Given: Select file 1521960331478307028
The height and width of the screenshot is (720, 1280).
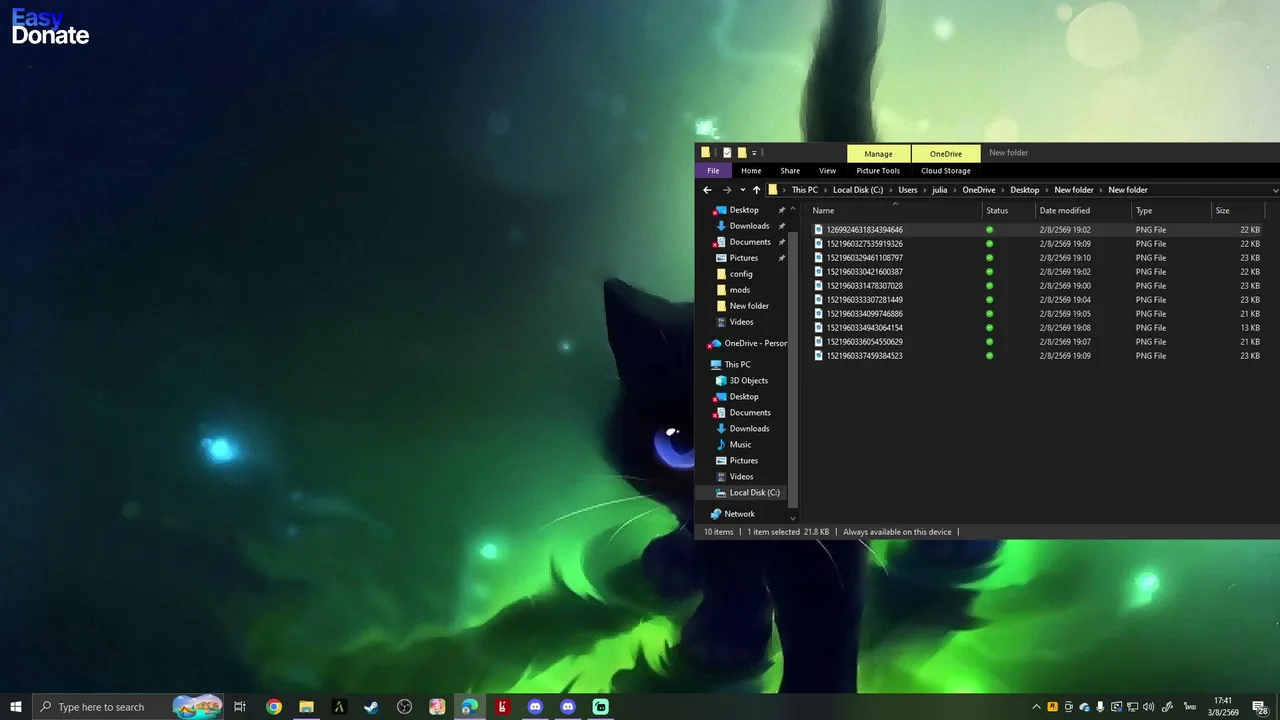Looking at the screenshot, I should 864,286.
